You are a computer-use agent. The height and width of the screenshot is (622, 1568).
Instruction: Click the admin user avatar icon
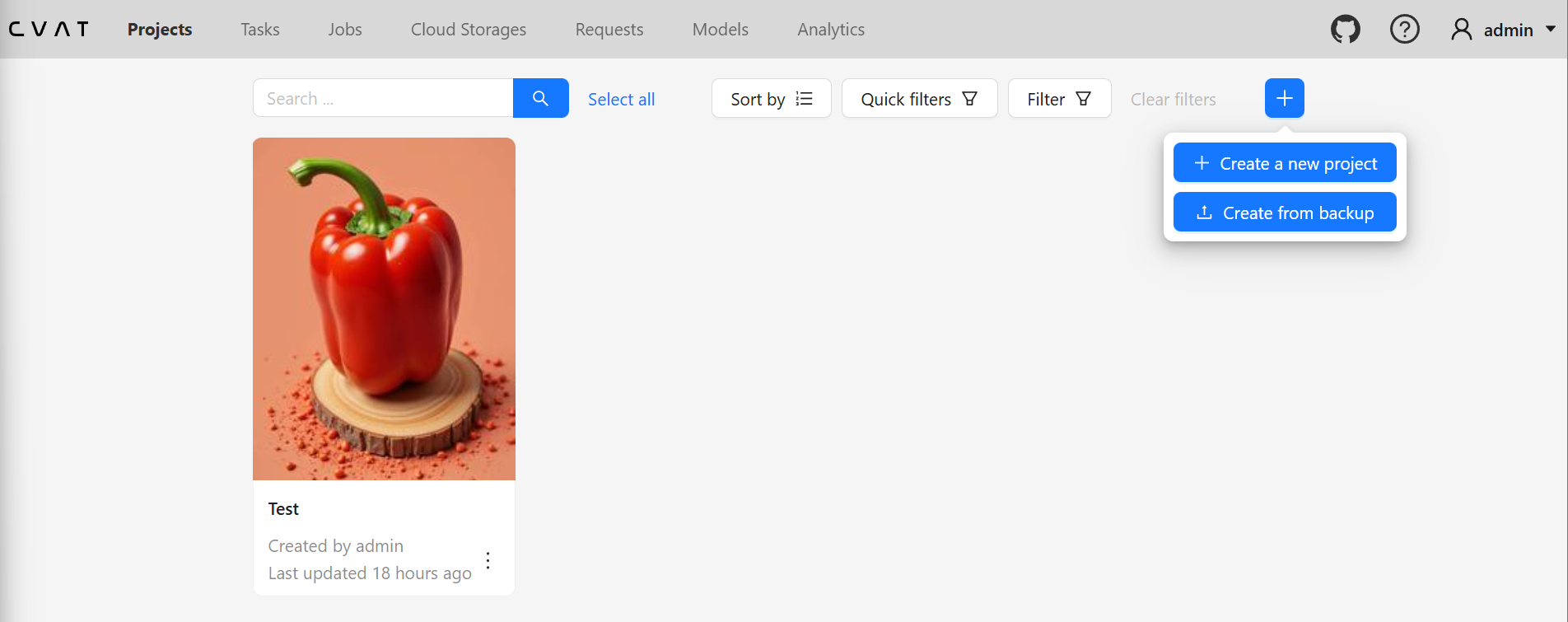(1461, 30)
